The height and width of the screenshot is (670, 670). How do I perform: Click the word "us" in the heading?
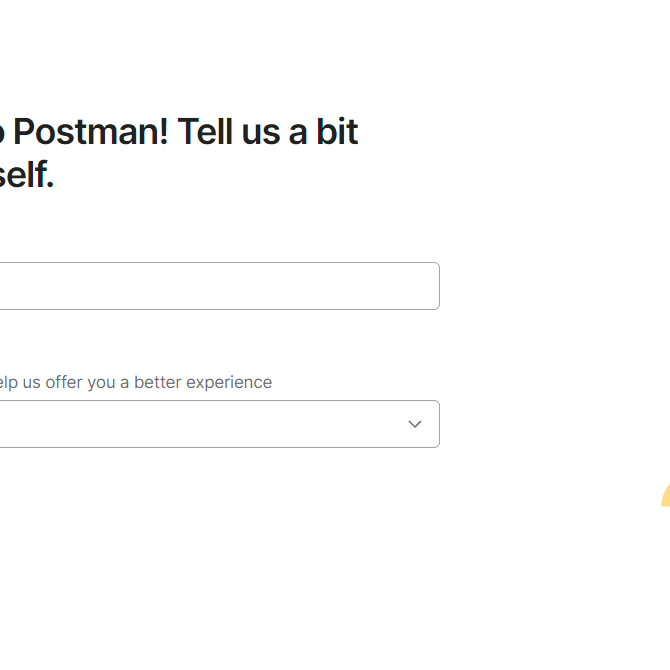pos(262,132)
